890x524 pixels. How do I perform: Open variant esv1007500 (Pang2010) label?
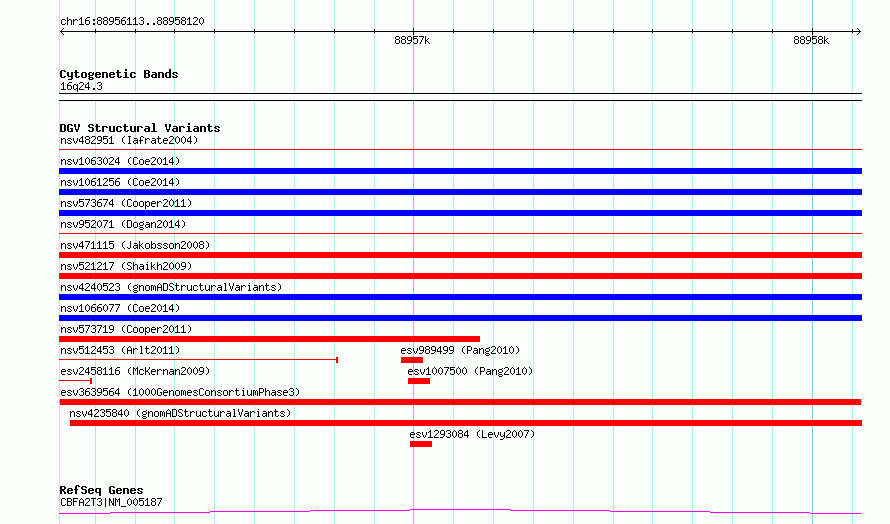(x=470, y=371)
